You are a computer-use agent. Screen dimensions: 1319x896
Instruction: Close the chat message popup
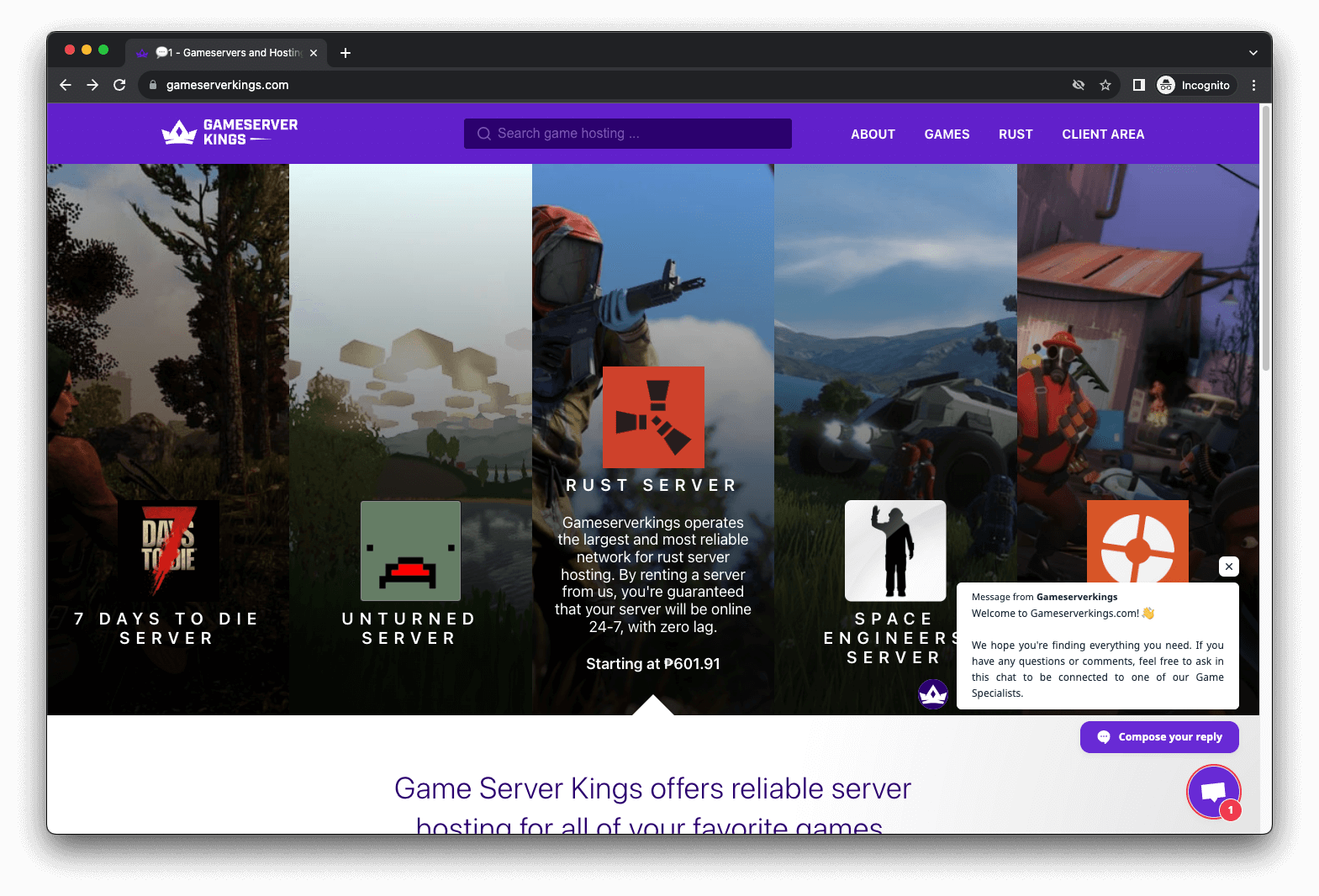click(1229, 567)
